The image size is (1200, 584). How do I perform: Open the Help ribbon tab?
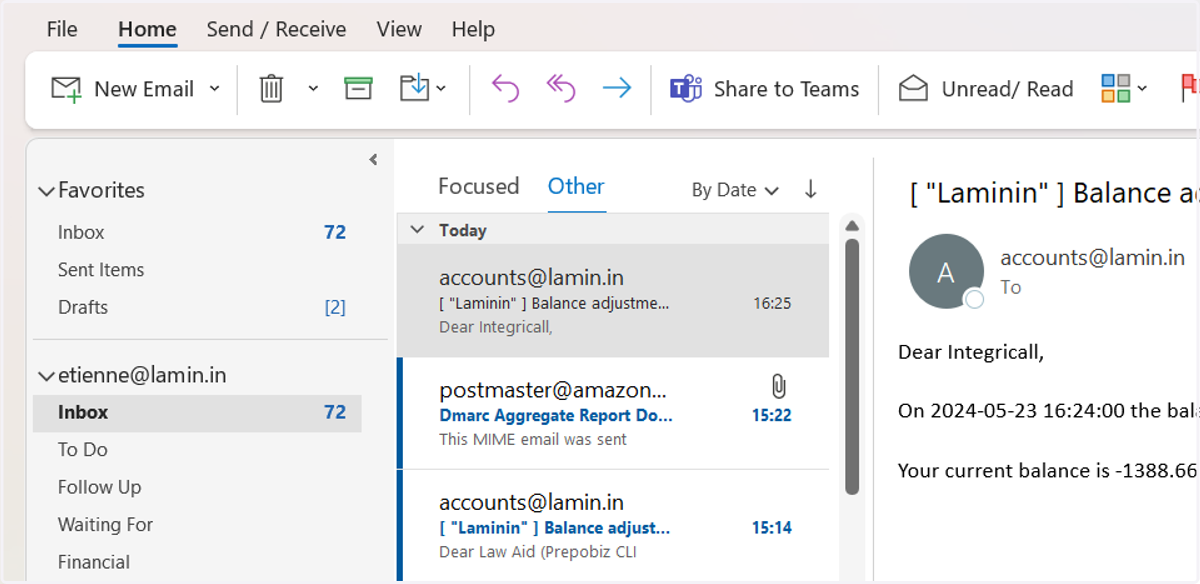(473, 29)
